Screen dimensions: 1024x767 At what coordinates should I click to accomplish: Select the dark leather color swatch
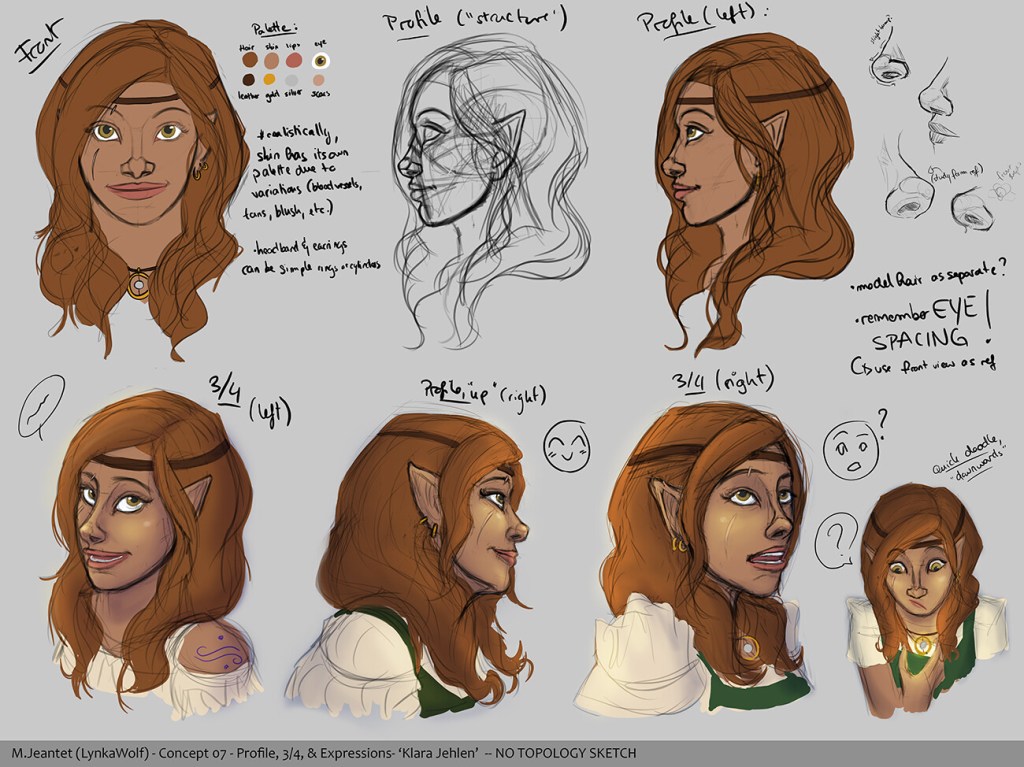coord(249,80)
